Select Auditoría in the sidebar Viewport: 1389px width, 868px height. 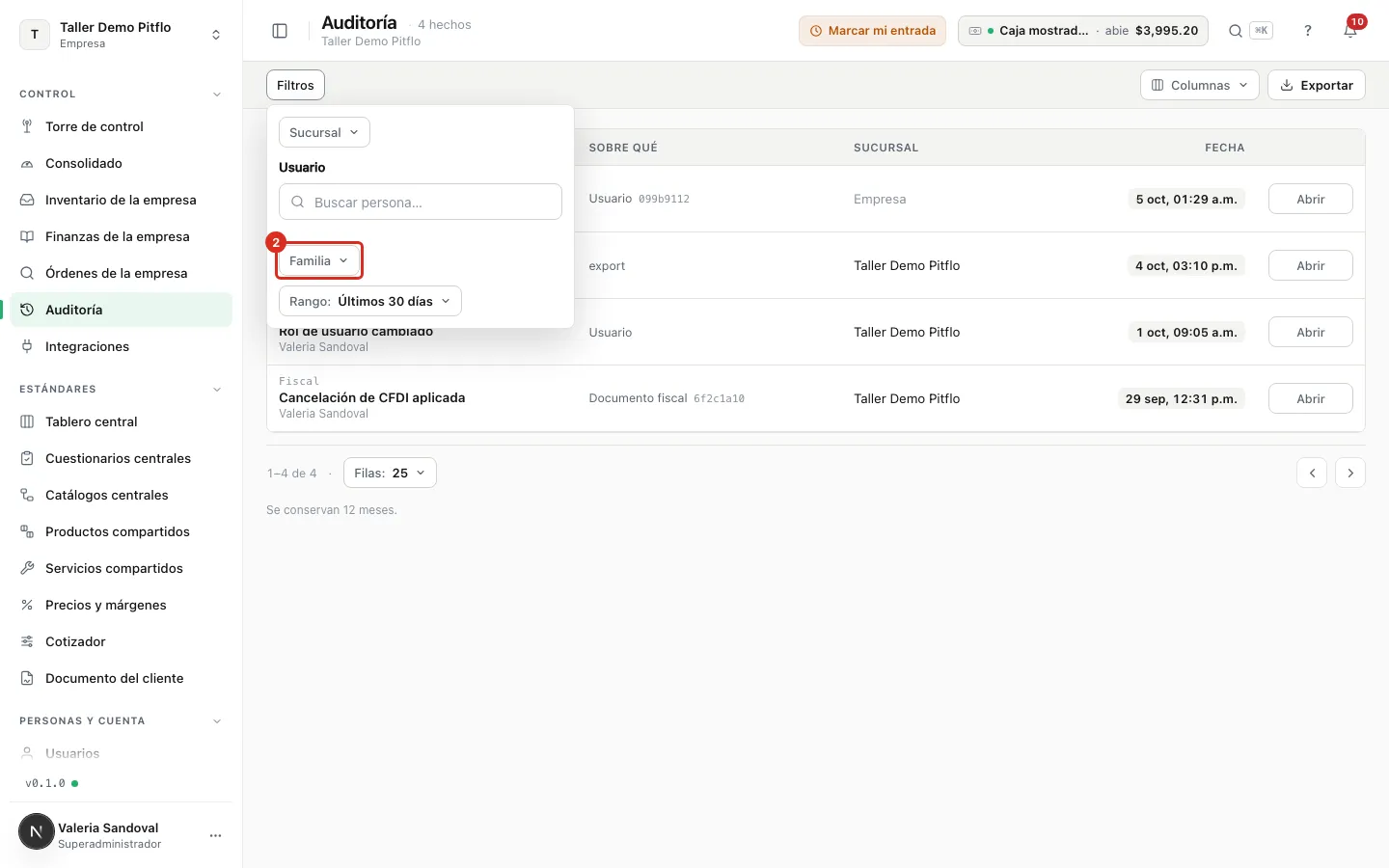click(122, 310)
